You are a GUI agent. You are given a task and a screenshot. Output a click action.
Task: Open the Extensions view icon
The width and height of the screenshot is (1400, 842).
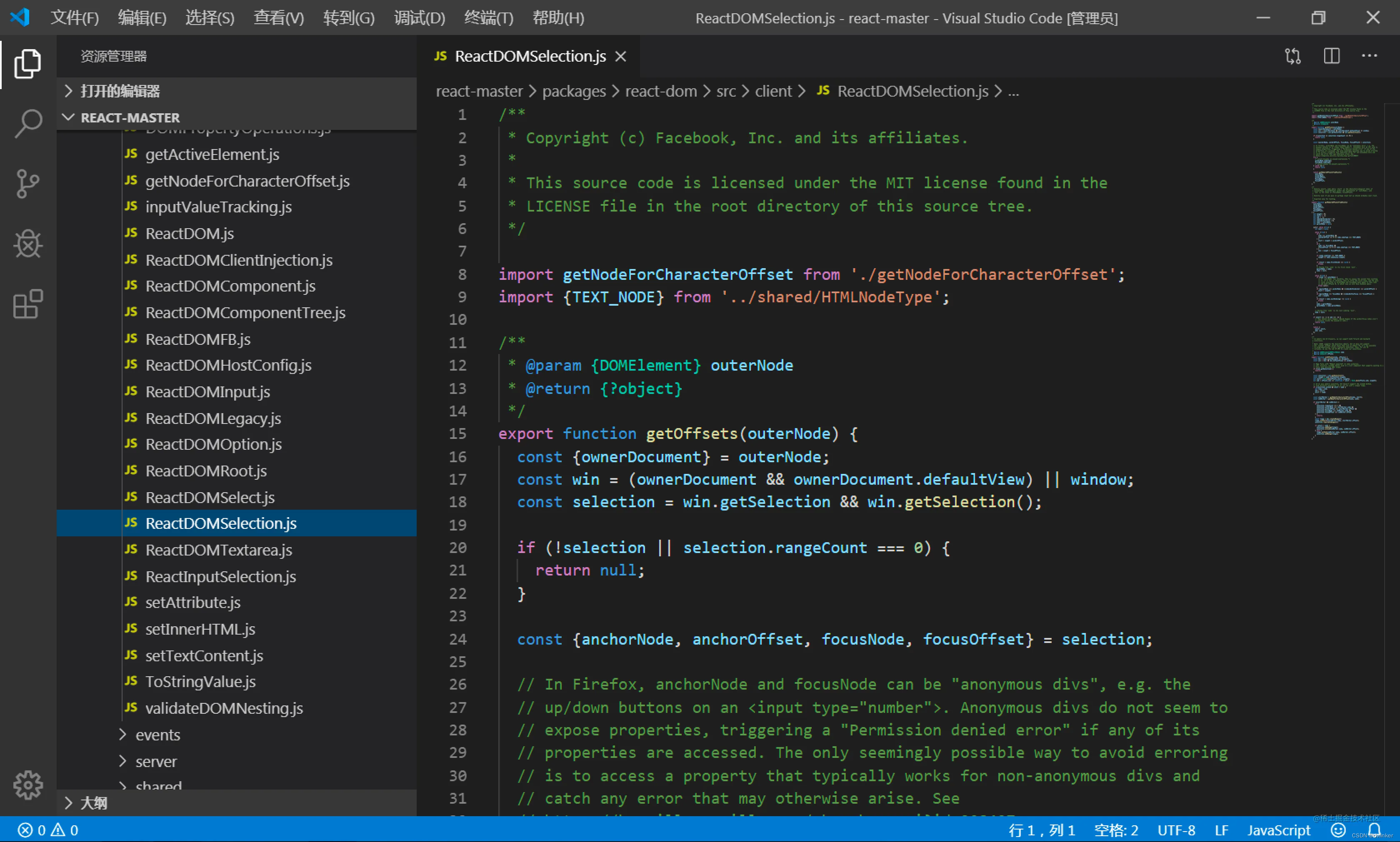(27, 304)
